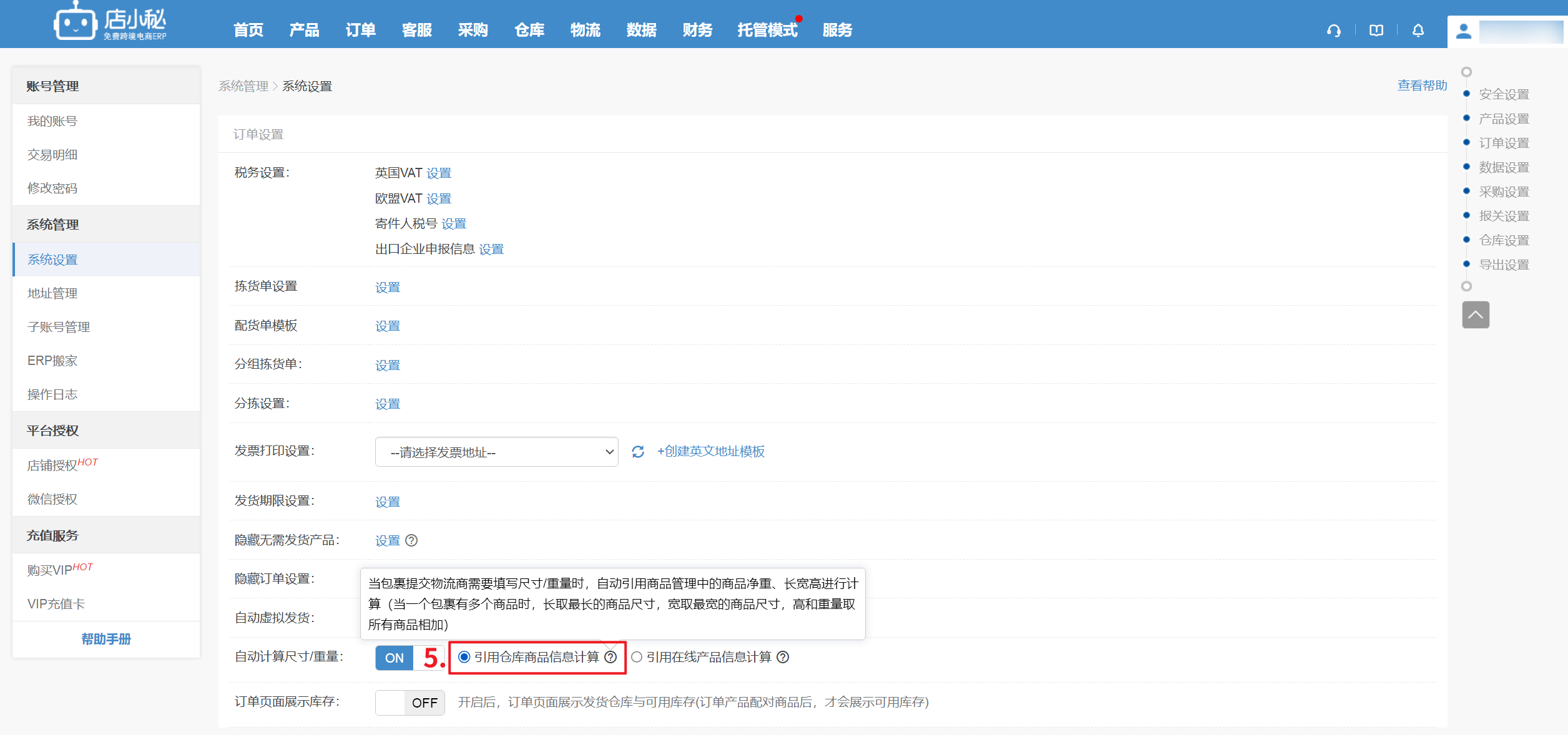Enable the 订单页面展示库存 OFF switch
The image size is (1568, 735).
point(409,703)
